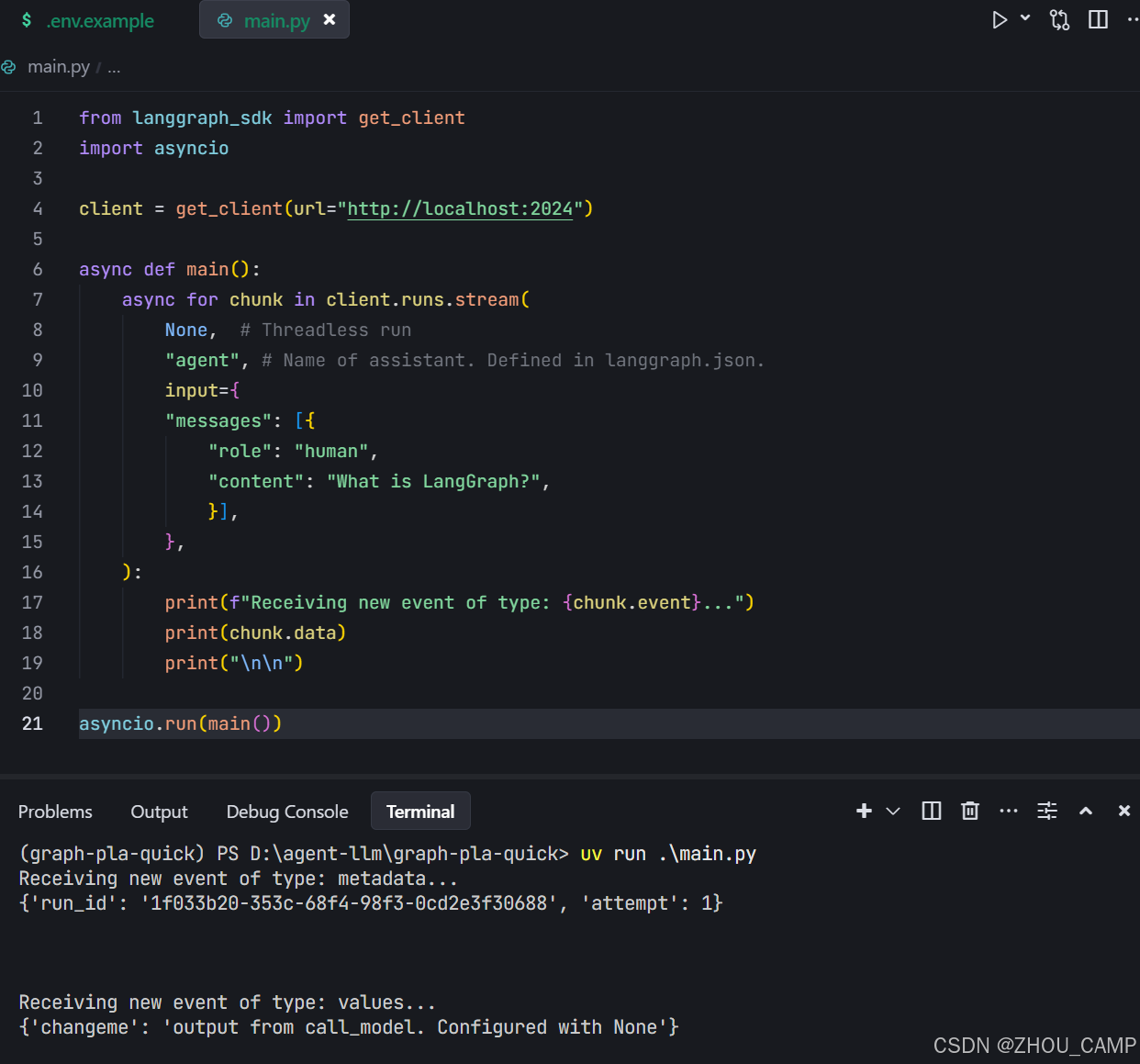Click the synchronize changes icon in the title bar

click(x=1059, y=19)
